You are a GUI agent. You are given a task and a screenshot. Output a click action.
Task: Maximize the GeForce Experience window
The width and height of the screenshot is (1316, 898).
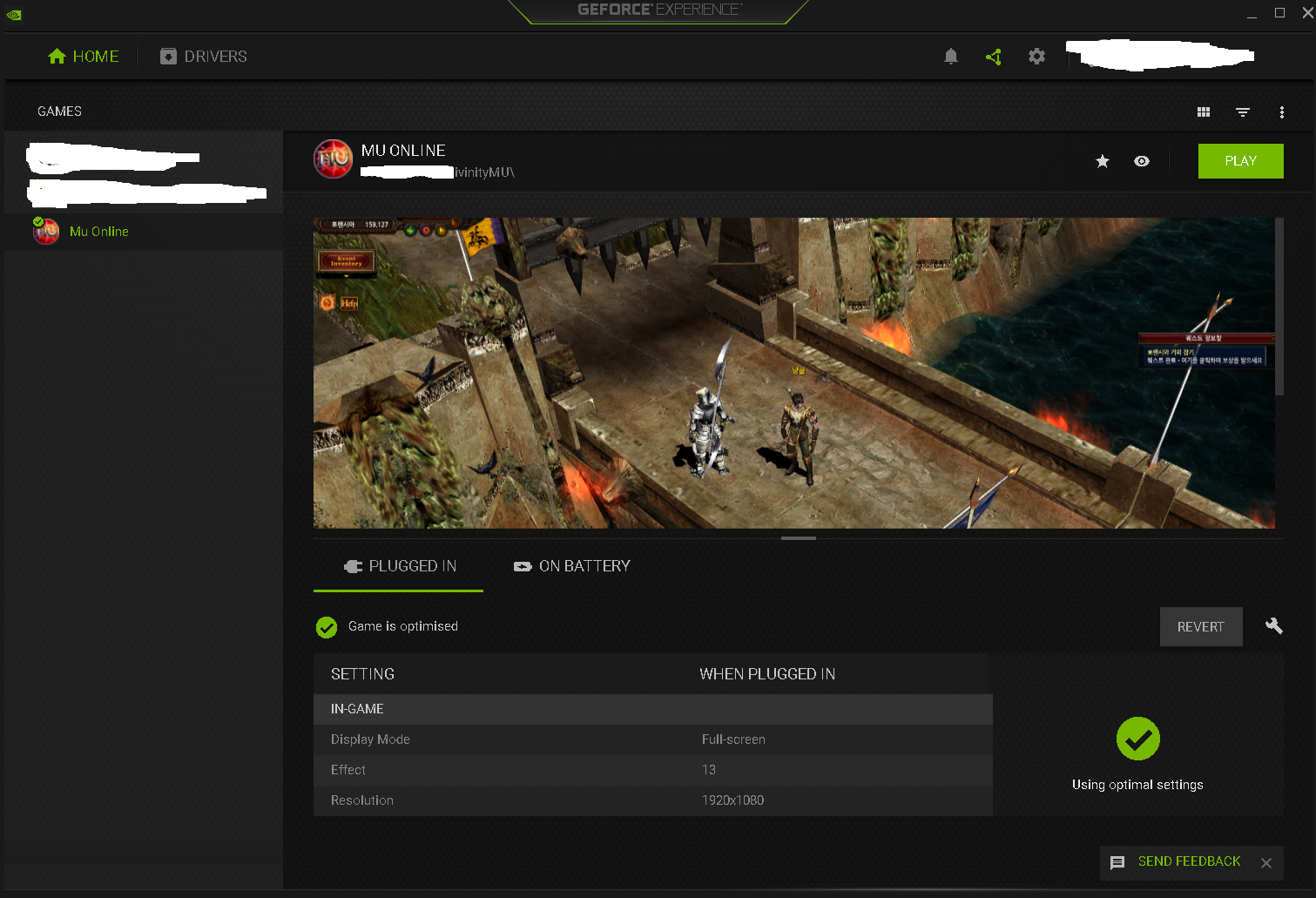pos(1279,12)
